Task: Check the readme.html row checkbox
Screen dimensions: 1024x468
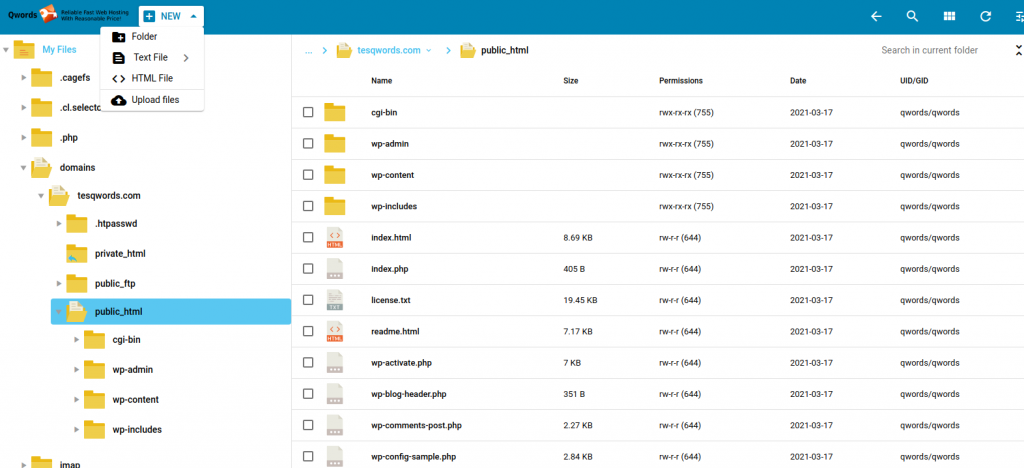Action: click(x=308, y=332)
